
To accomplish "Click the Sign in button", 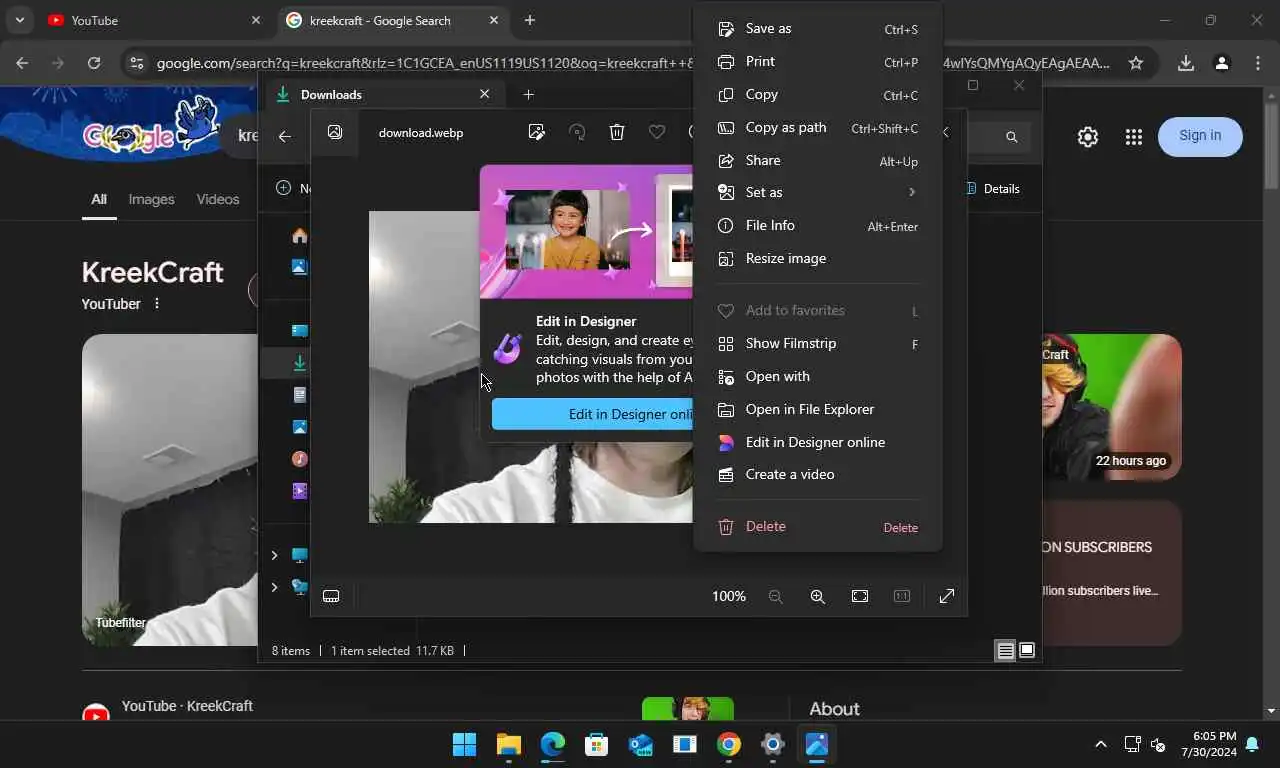I will click(x=1200, y=136).
